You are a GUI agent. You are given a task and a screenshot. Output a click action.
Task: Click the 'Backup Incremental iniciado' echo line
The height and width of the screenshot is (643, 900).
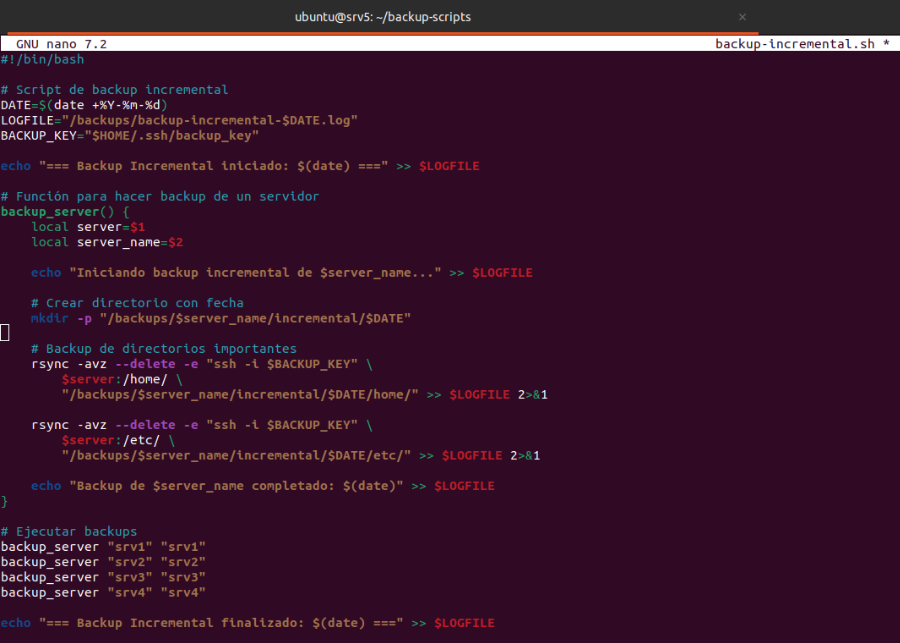pyautogui.click(x=240, y=166)
